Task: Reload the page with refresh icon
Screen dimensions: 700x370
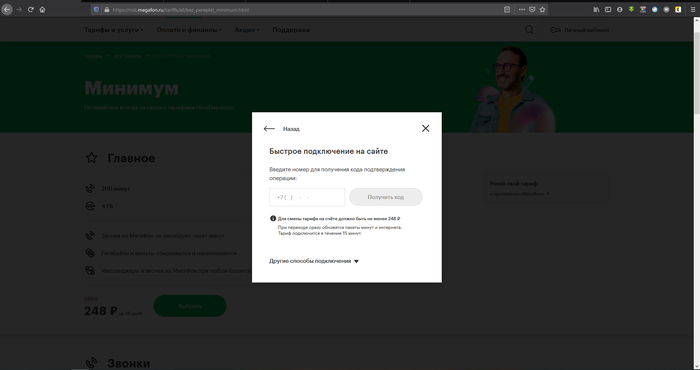Action: pyautogui.click(x=31, y=9)
